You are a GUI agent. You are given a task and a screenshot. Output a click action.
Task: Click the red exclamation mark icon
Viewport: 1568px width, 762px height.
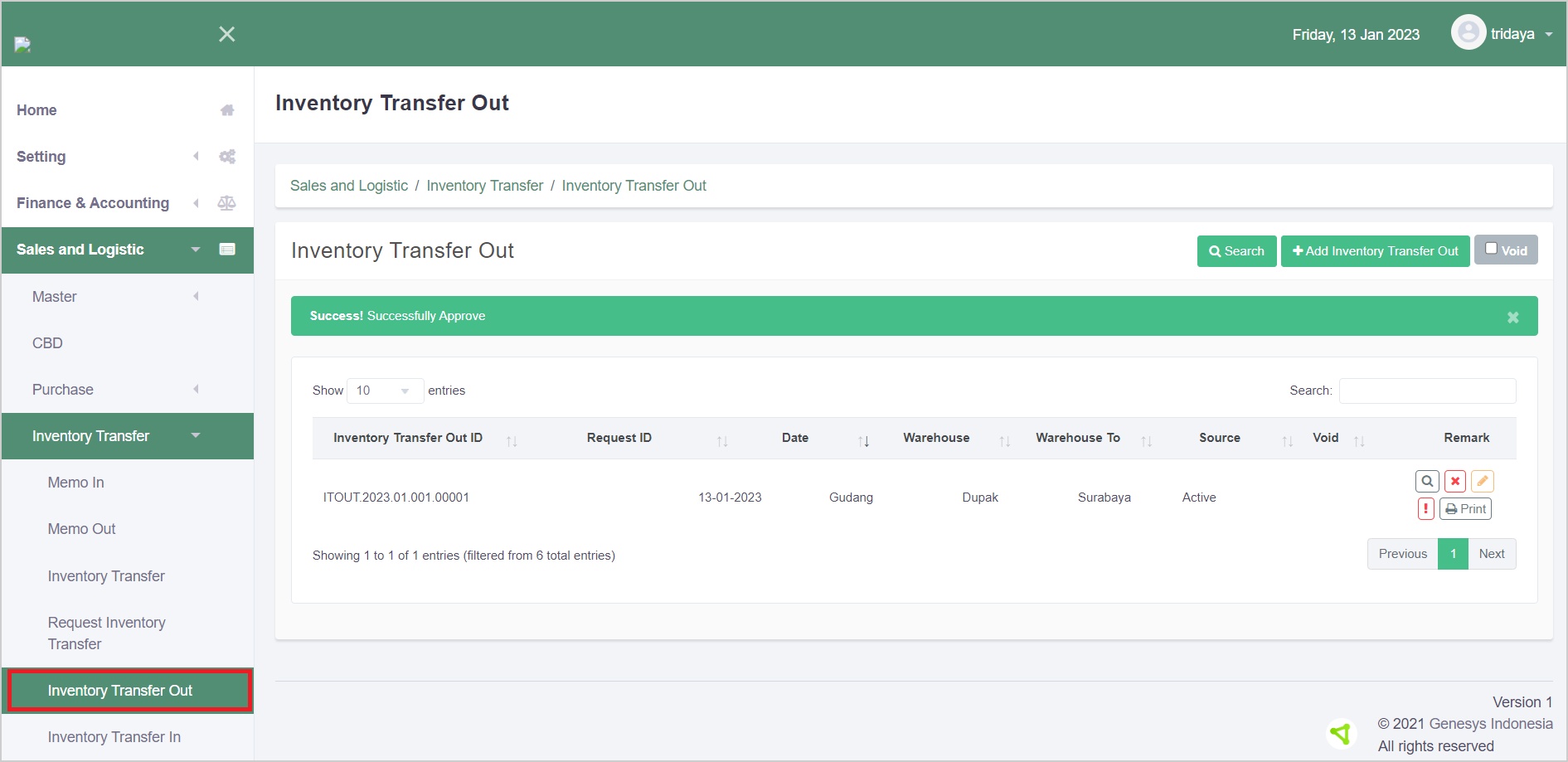1425,509
